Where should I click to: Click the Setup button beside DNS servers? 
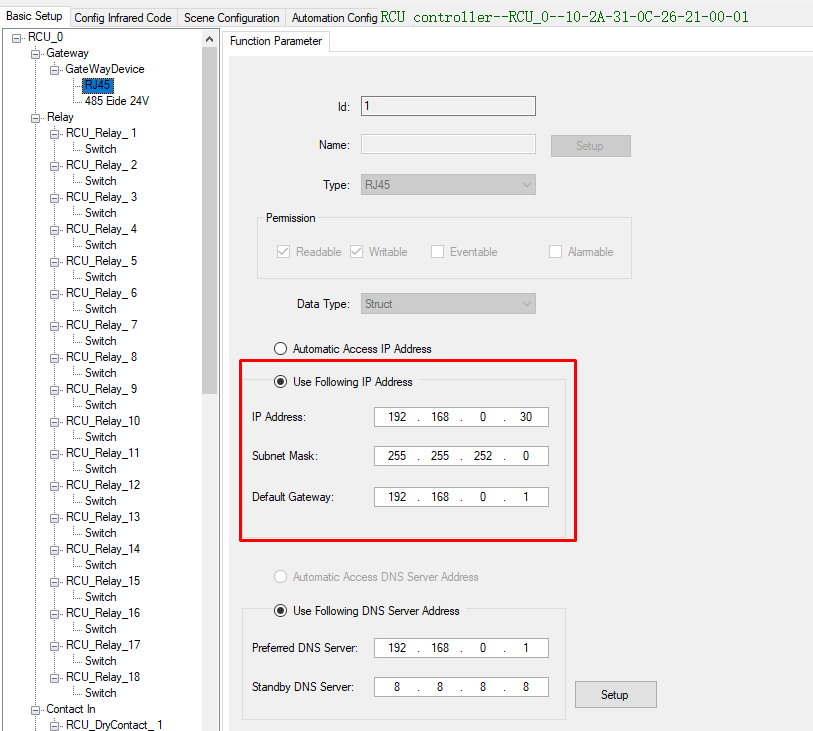pos(615,695)
